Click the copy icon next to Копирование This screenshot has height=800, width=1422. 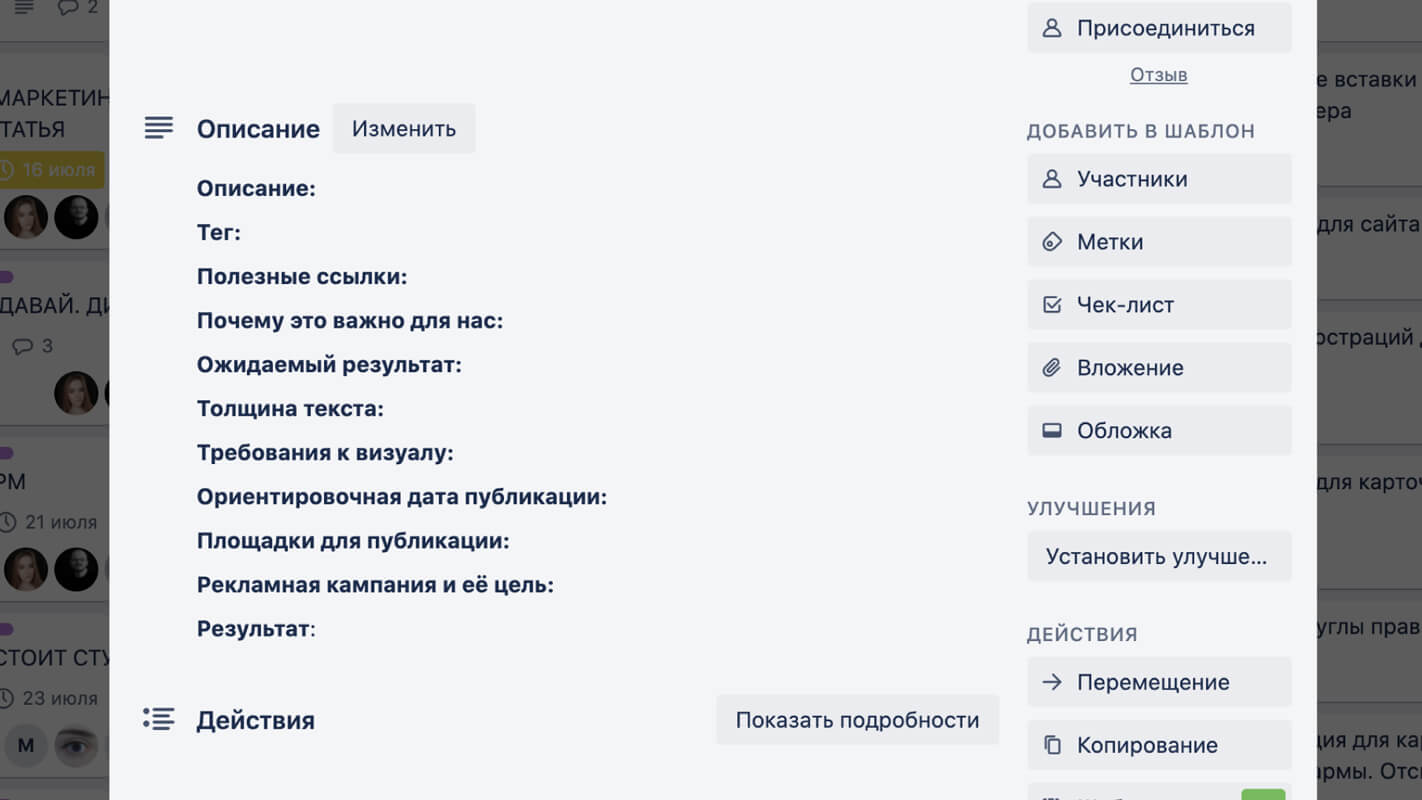pyautogui.click(x=1051, y=746)
